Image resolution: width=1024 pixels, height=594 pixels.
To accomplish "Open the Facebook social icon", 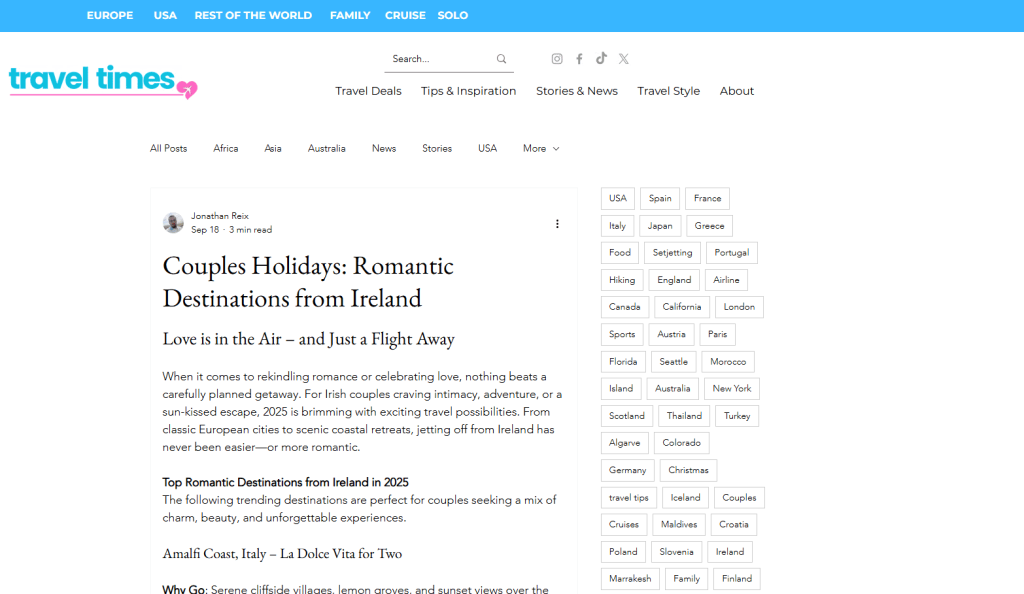I will (579, 59).
